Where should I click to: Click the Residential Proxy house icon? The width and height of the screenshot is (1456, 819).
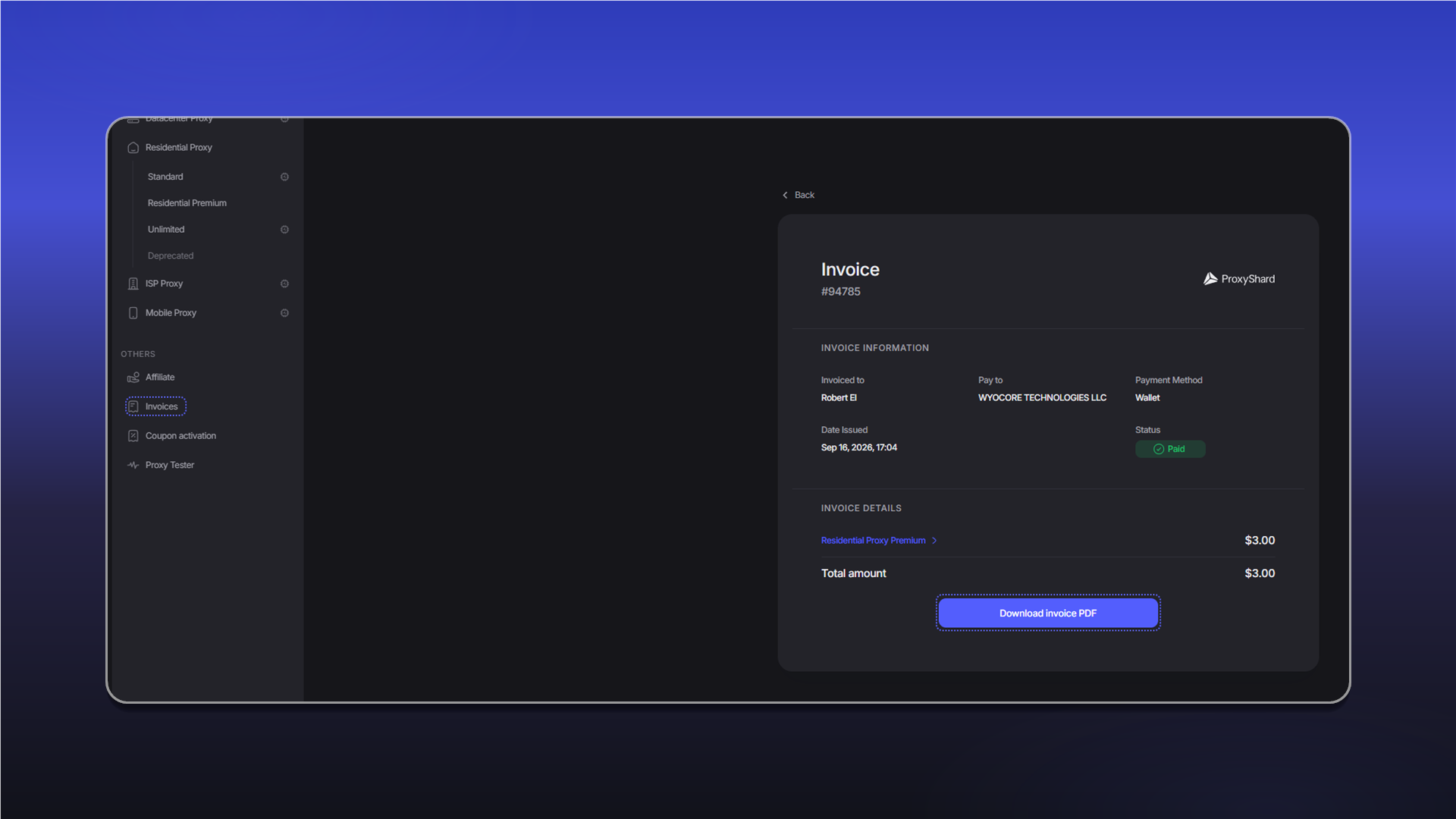click(x=133, y=148)
